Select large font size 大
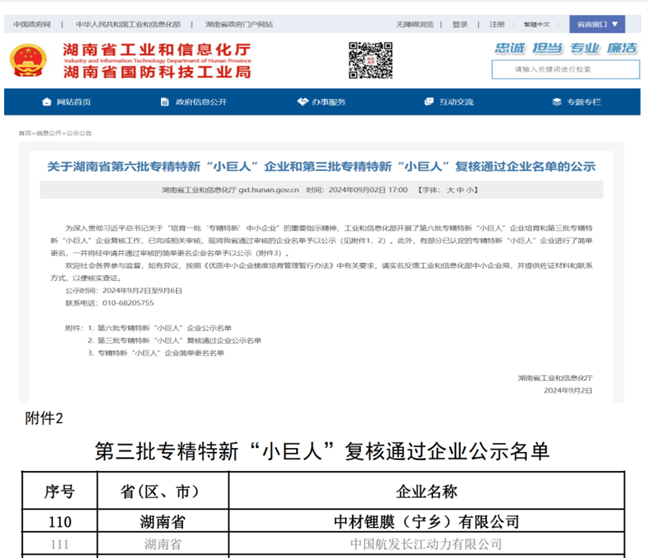 point(451,188)
